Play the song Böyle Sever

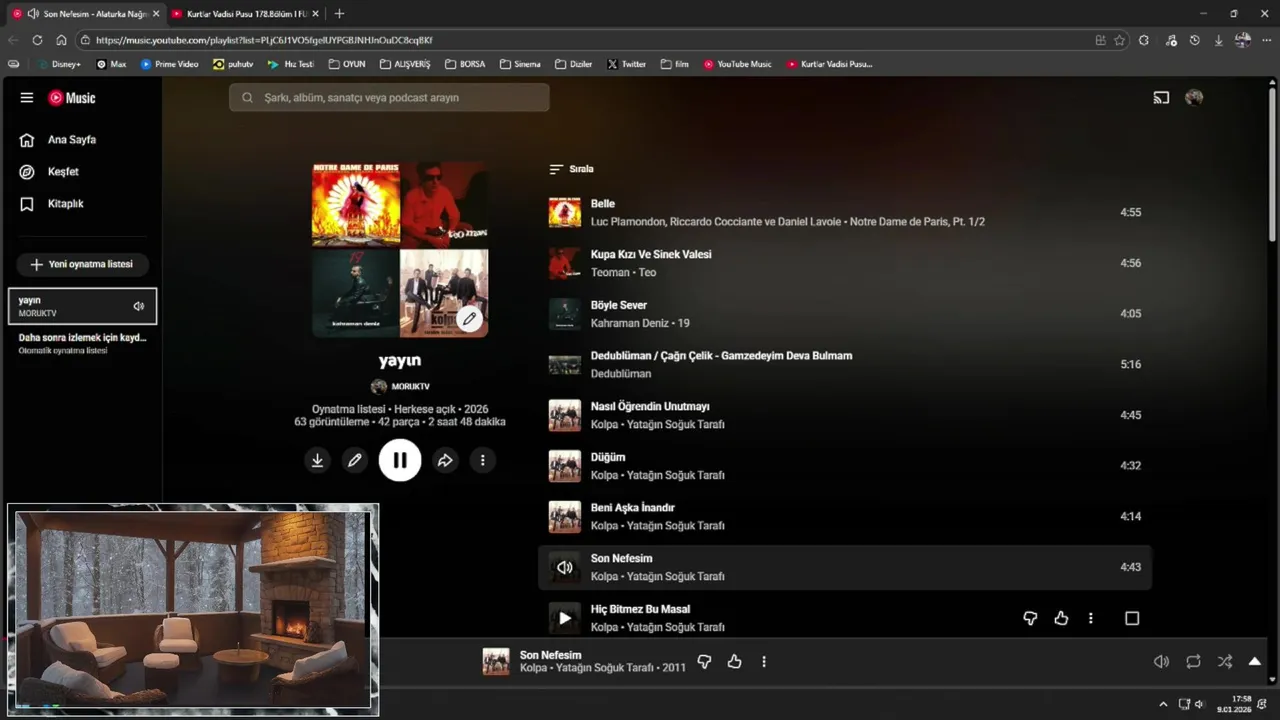coord(619,306)
